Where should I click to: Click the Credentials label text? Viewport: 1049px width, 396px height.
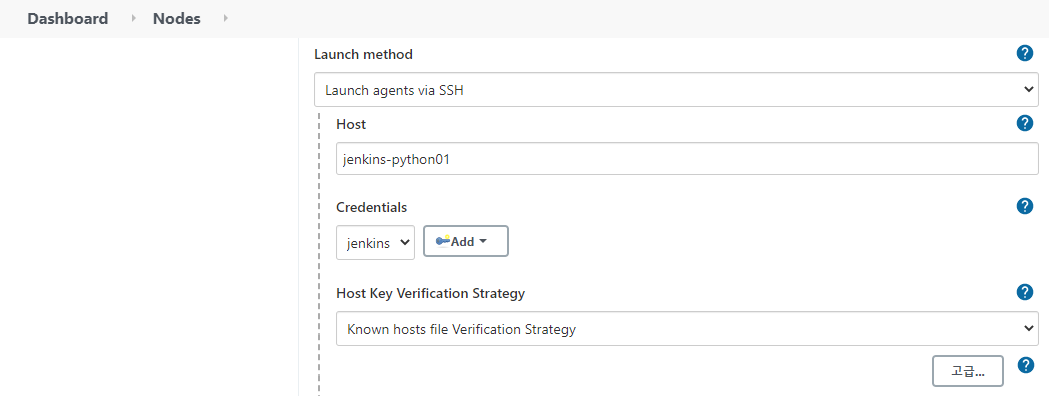point(371,207)
